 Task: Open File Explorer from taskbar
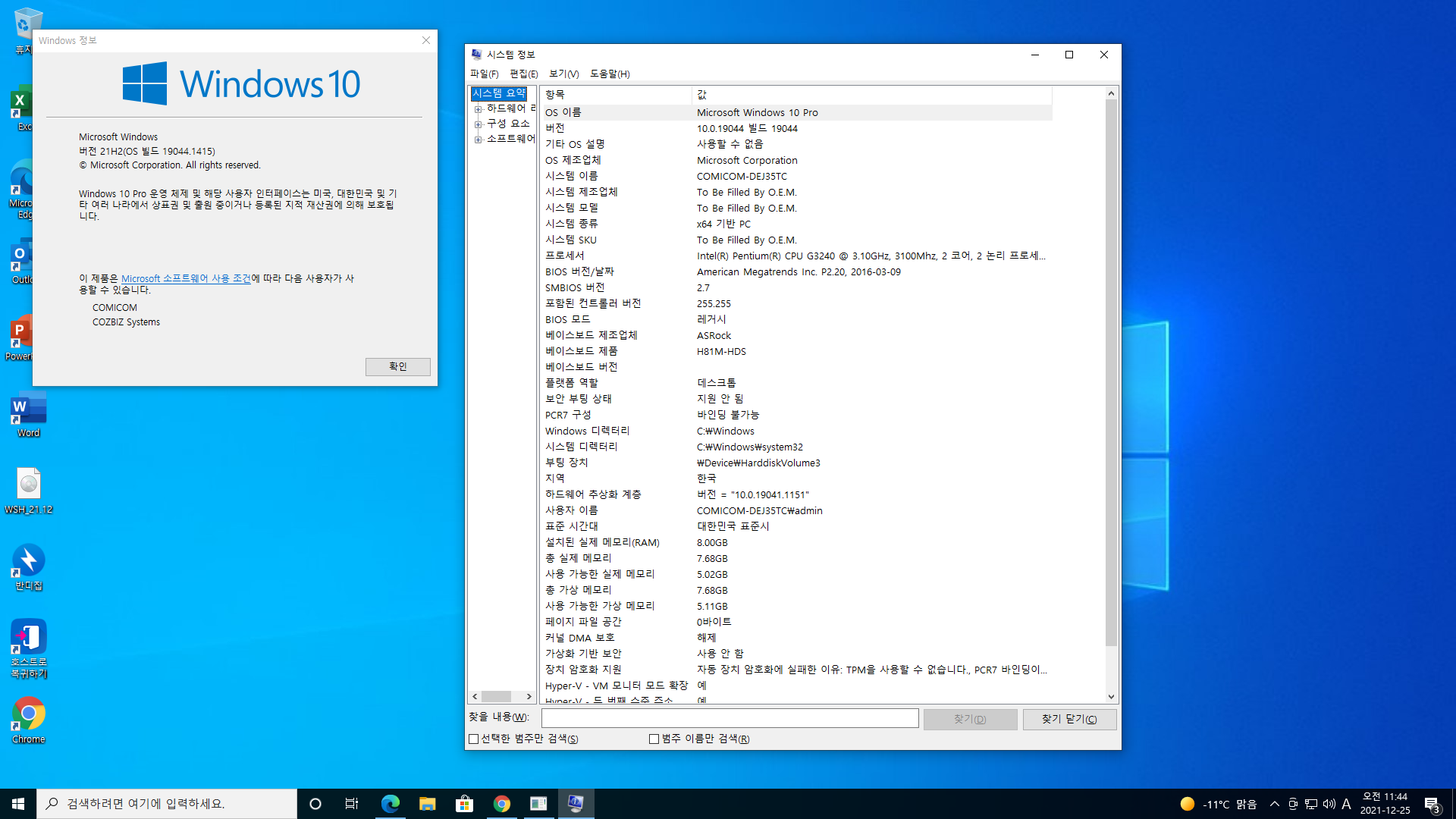(427, 804)
